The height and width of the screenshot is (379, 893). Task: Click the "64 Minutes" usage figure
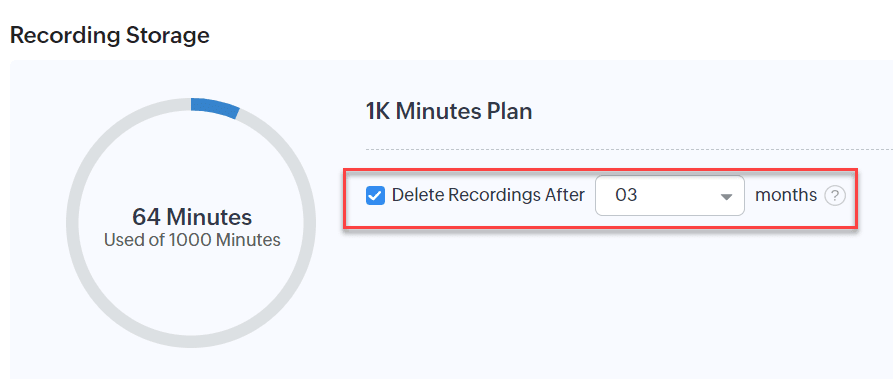coord(192,217)
